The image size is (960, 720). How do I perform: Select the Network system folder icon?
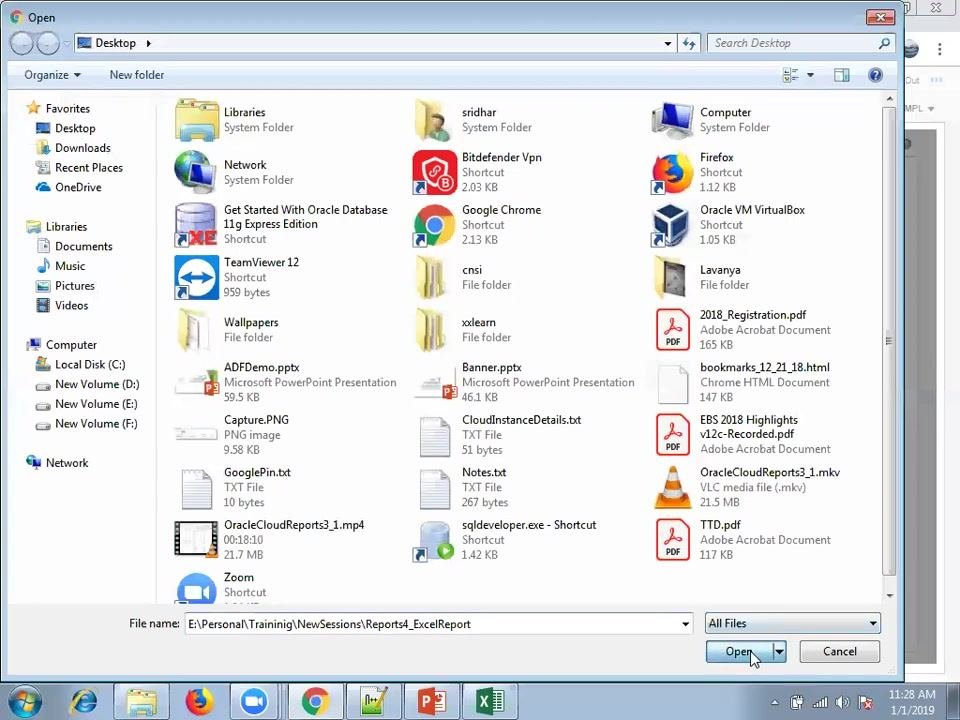click(196, 173)
